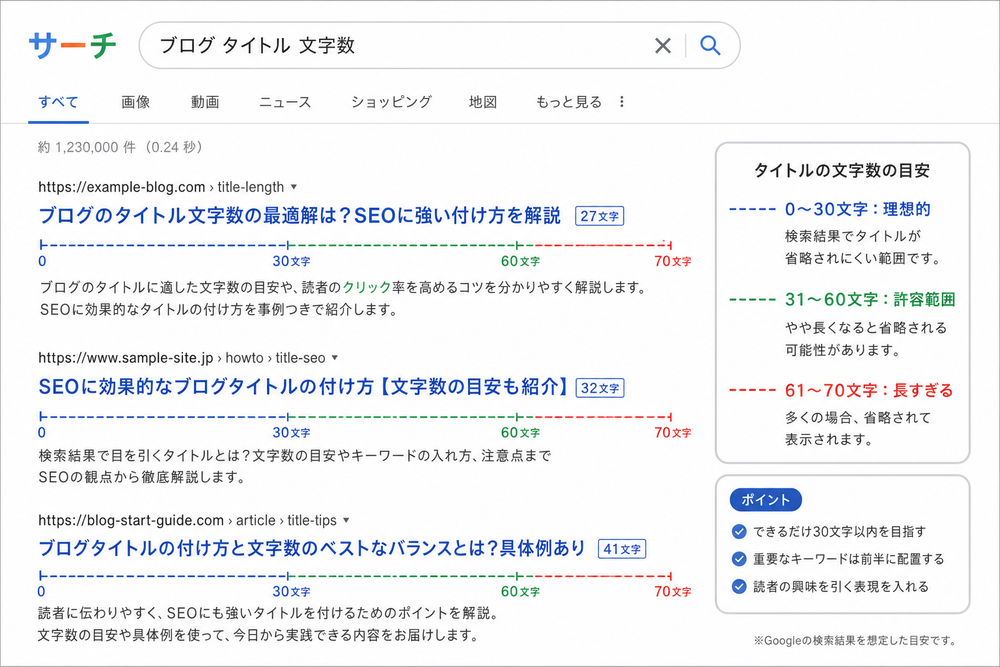The image size is (1000, 667).
Task: Click the checkmark beside 読者の興味を引く表現を入れる
Action: click(x=739, y=587)
